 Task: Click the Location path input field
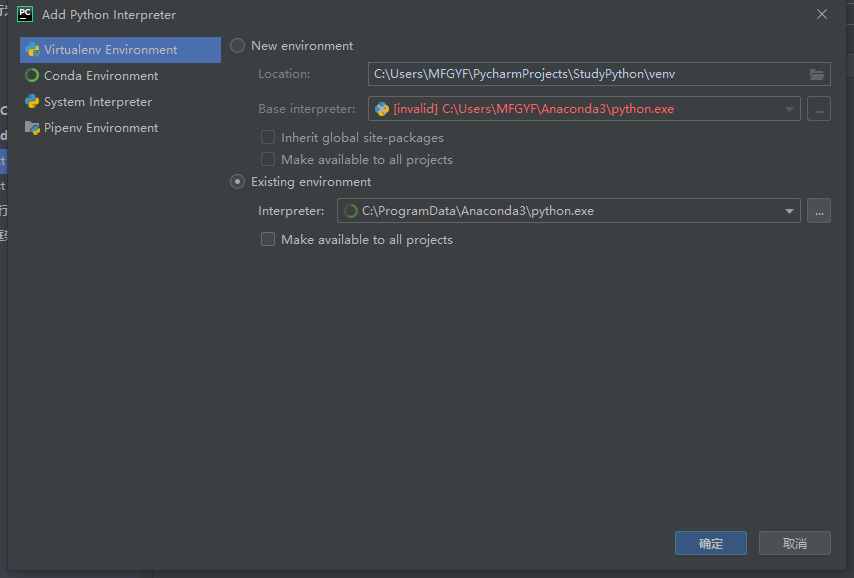click(599, 74)
